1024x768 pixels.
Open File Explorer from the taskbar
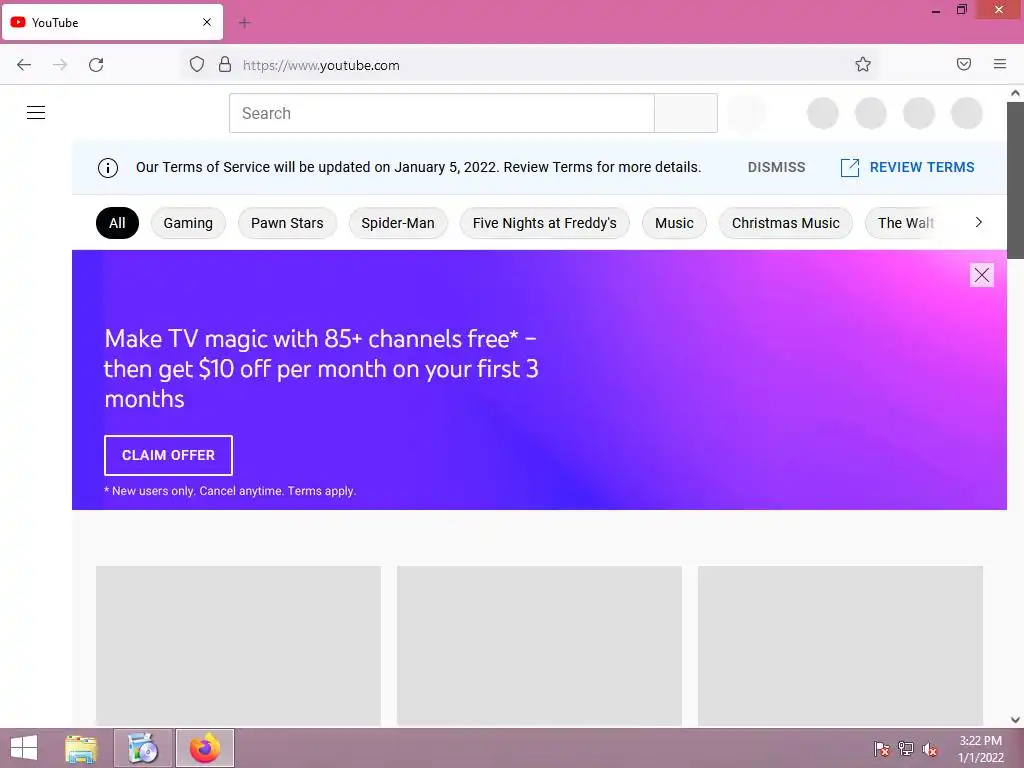[x=81, y=748]
